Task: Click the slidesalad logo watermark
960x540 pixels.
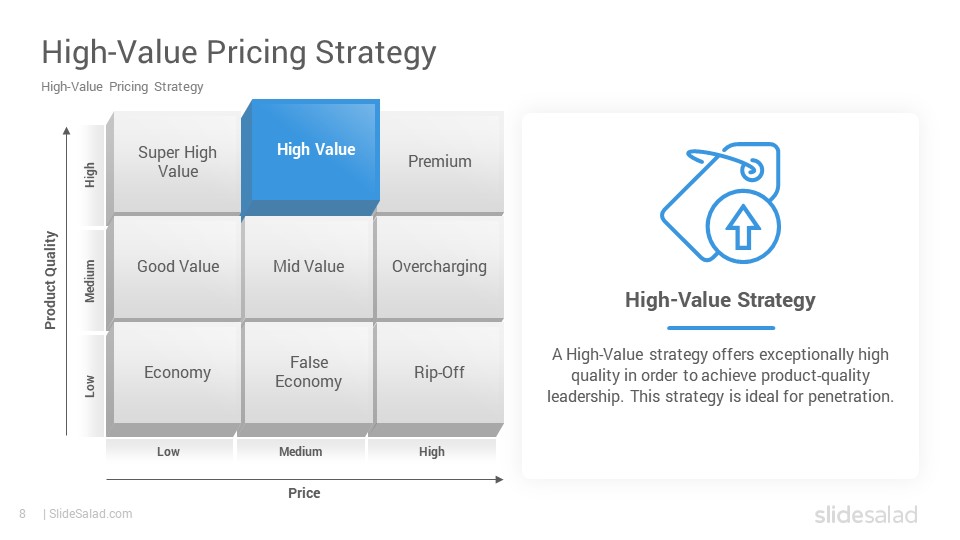Action: coord(866,514)
